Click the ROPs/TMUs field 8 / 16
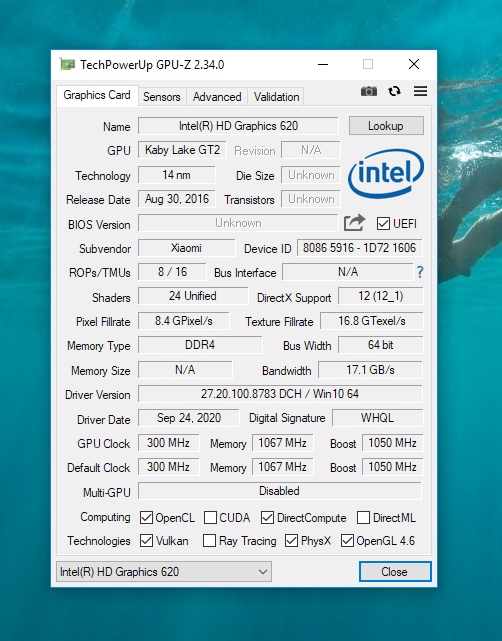Screen dimensions: 502x641 [x=172, y=272]
